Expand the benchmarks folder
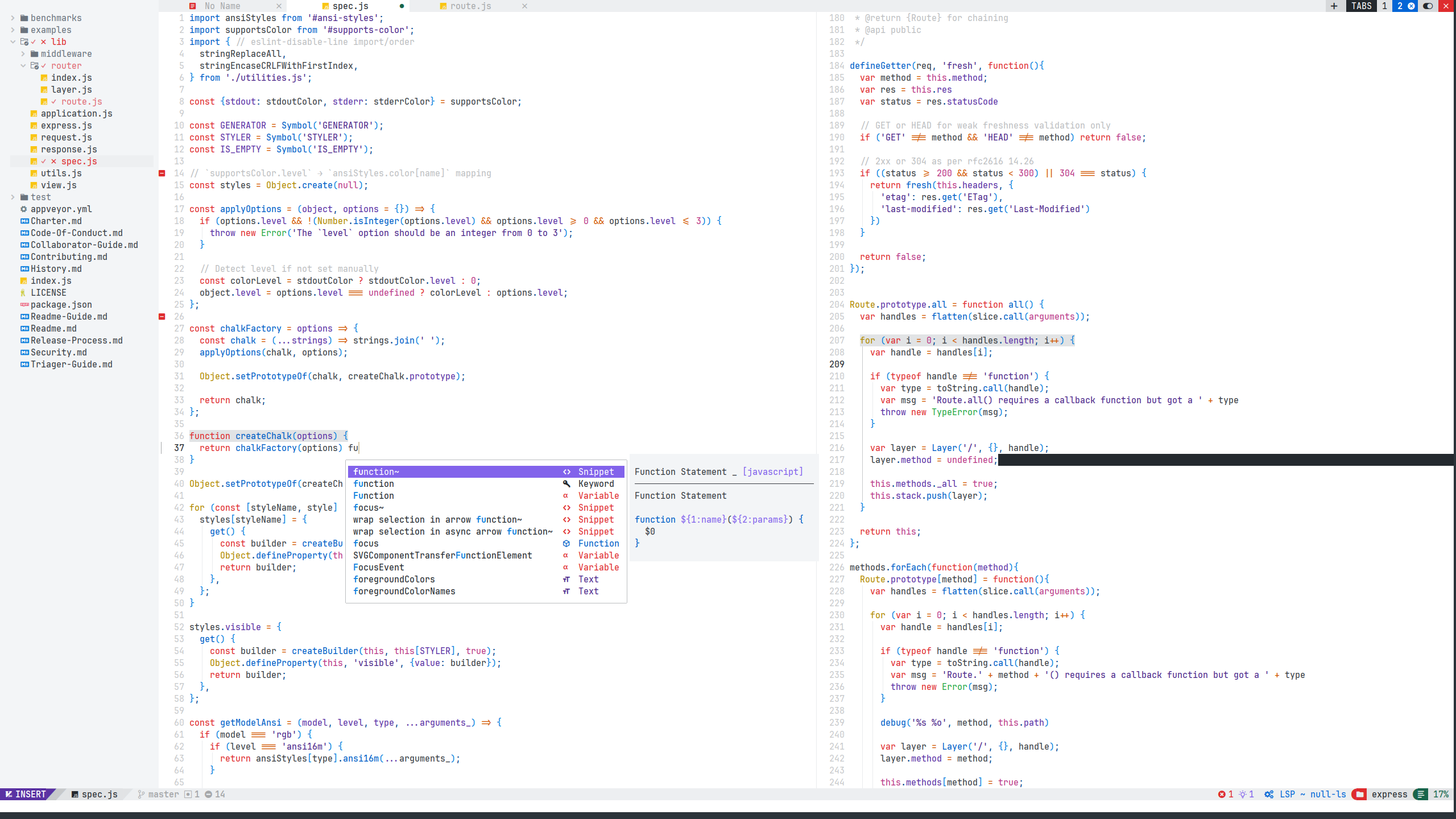This screenshot has height=819, width=1456. click(13, 18)
